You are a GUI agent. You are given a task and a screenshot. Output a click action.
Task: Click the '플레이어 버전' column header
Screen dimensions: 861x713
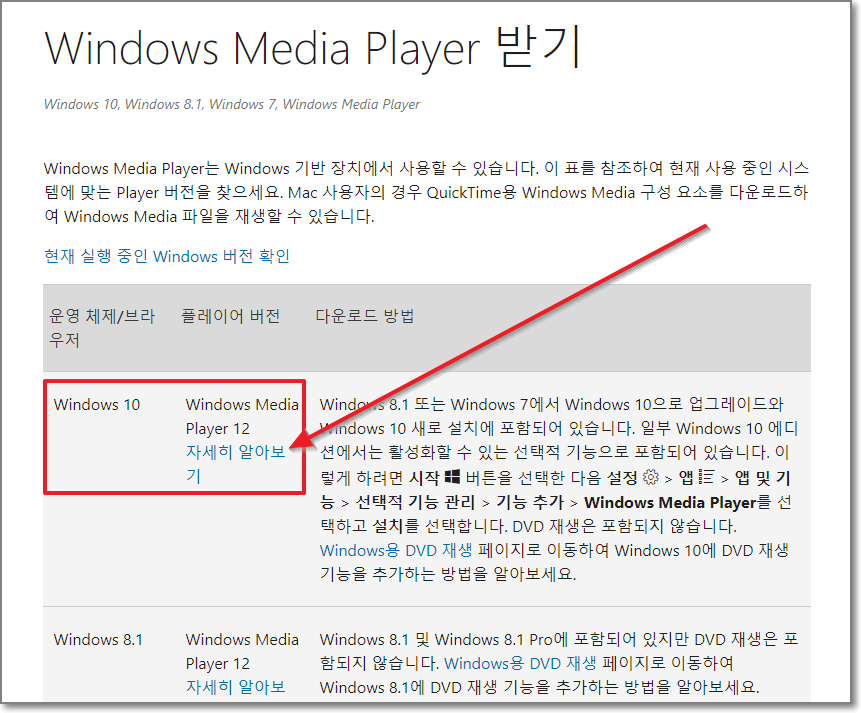pos(231,316)
